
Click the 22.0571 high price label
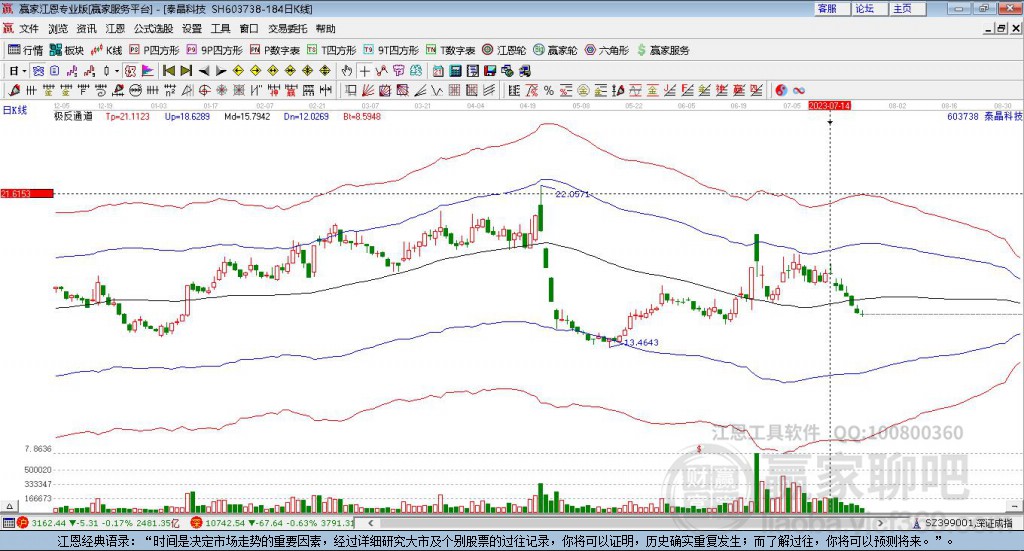point(572,194)
